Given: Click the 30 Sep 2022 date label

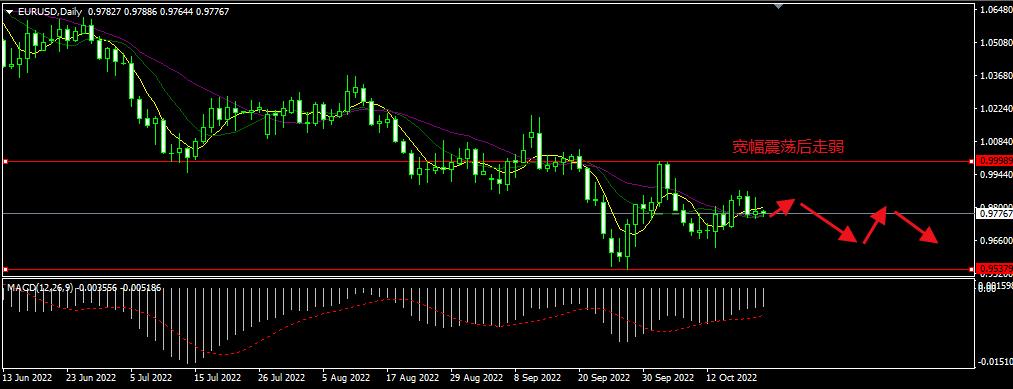Looking at the screenshot, I should [x=668, y=377].
